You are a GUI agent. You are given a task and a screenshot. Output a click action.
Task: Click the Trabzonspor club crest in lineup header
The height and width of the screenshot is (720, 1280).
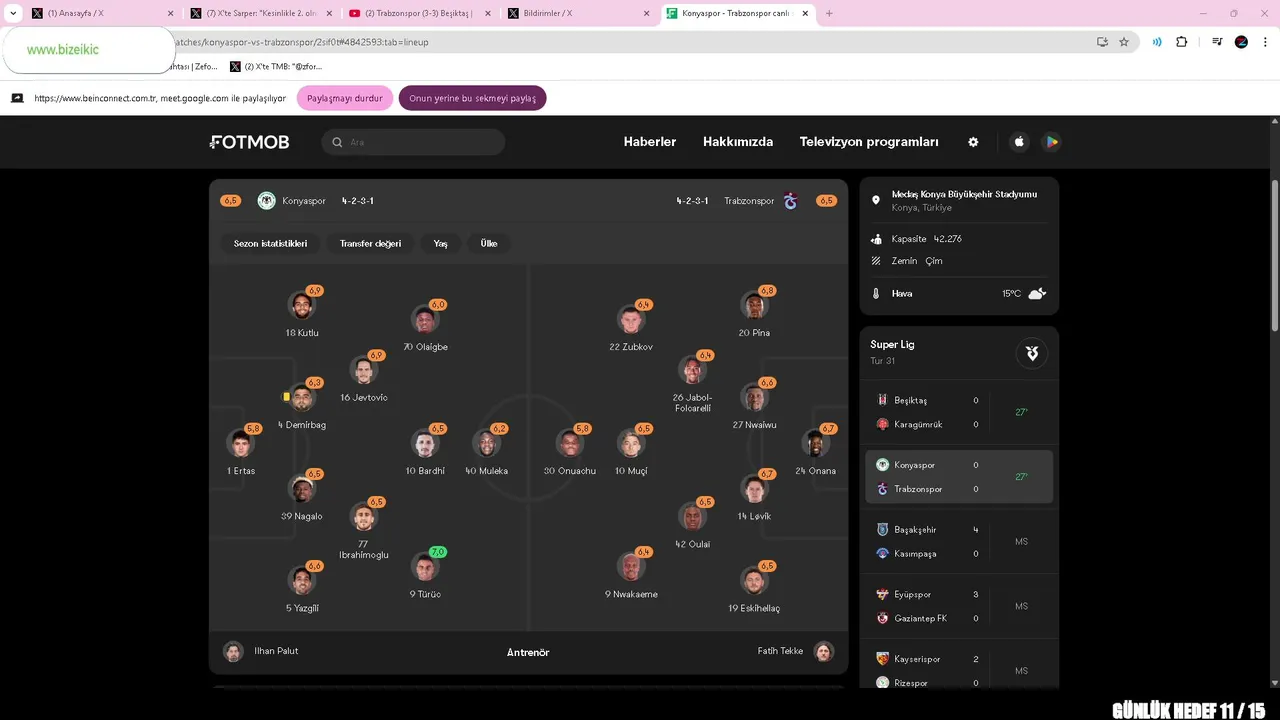pyautogui.click(x=790, y=201)
